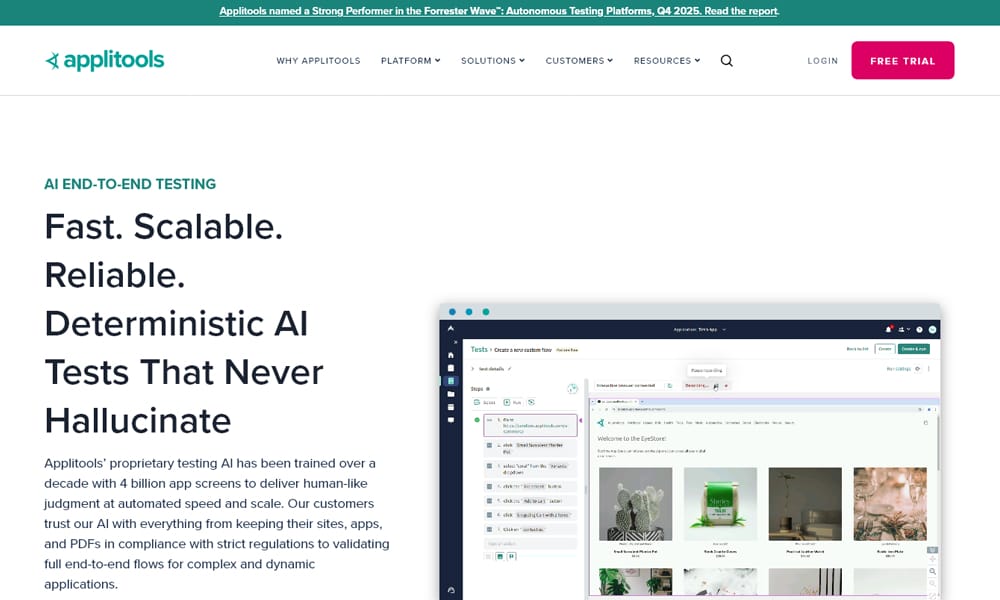Expand the Platform dropdown menu
Viewport: 1000px width, 600px height.
(410, 61)
